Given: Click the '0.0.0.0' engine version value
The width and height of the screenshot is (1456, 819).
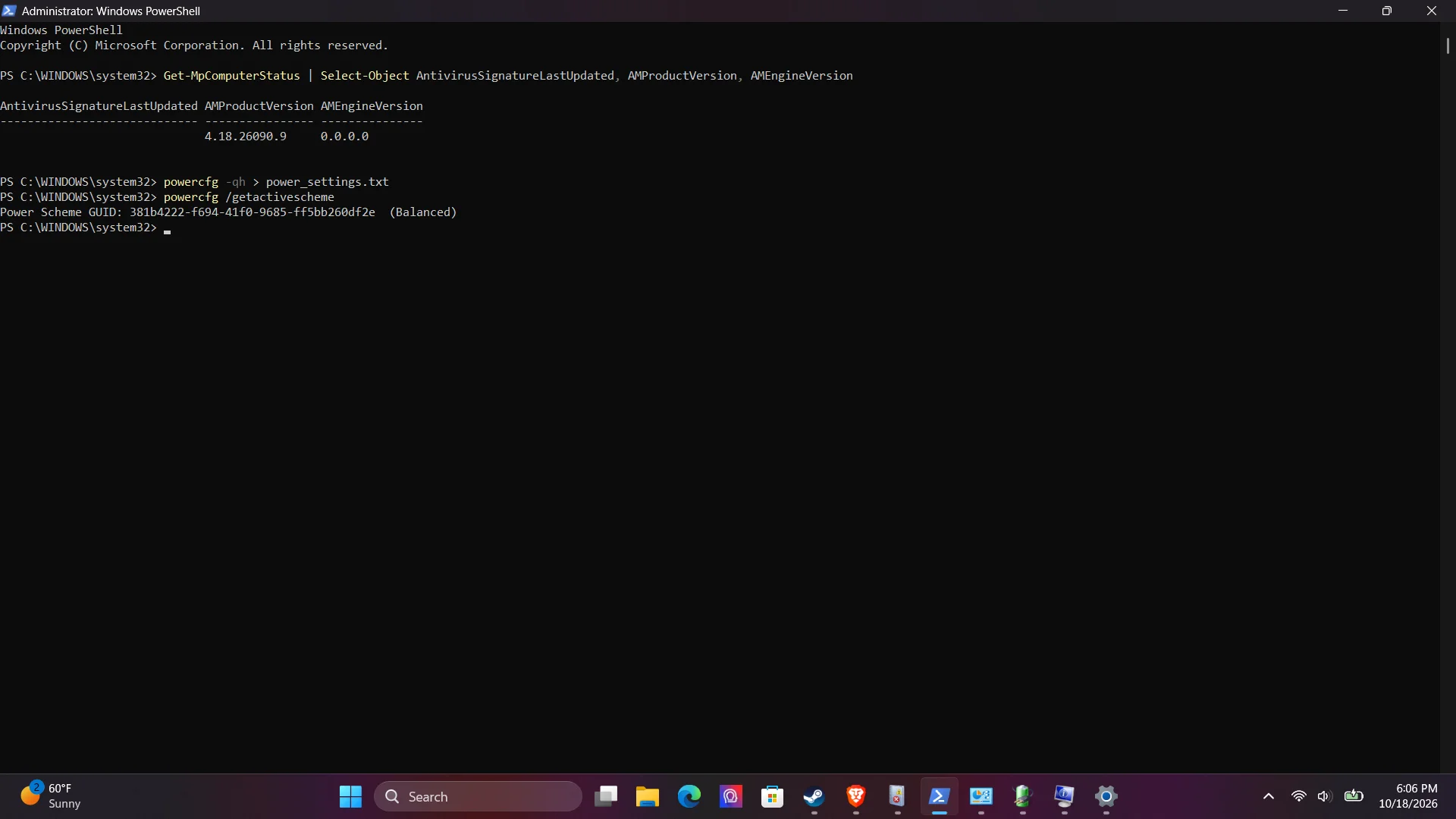Looking at the screenshot, I should (344, 136).
